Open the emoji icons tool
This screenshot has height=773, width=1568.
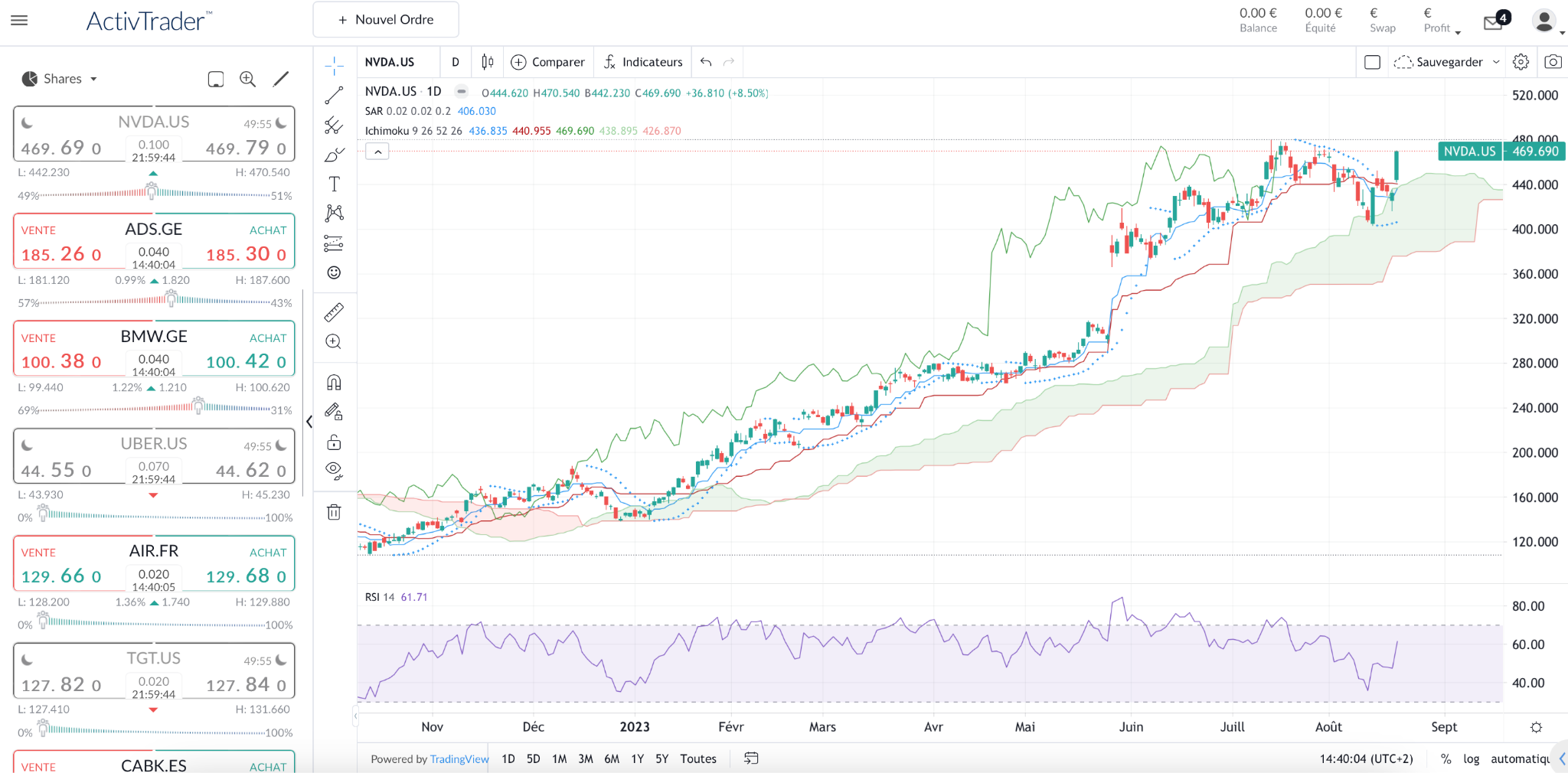click(x=334, y=272)
